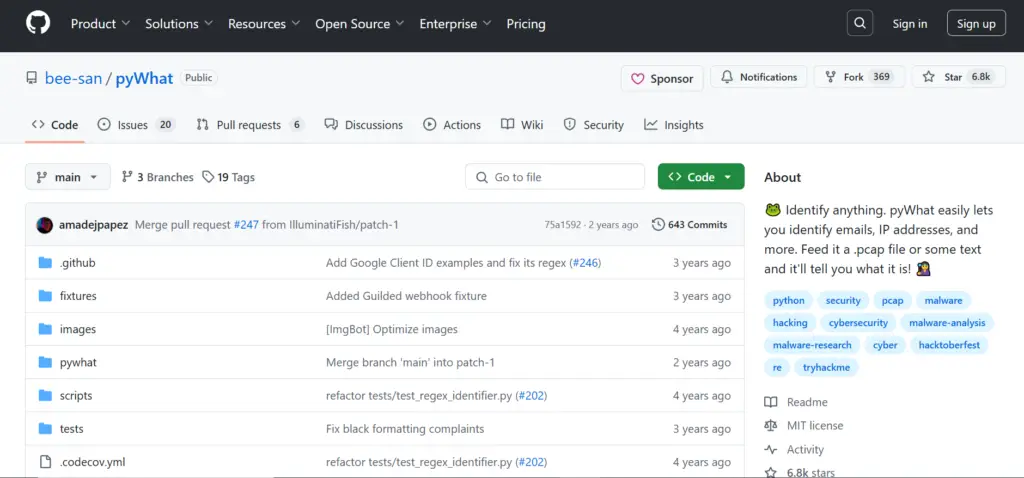The height and width of the screenshot is (478, 1024).
Task: Click the bell icon on Notifications
Action: point(727,77)
